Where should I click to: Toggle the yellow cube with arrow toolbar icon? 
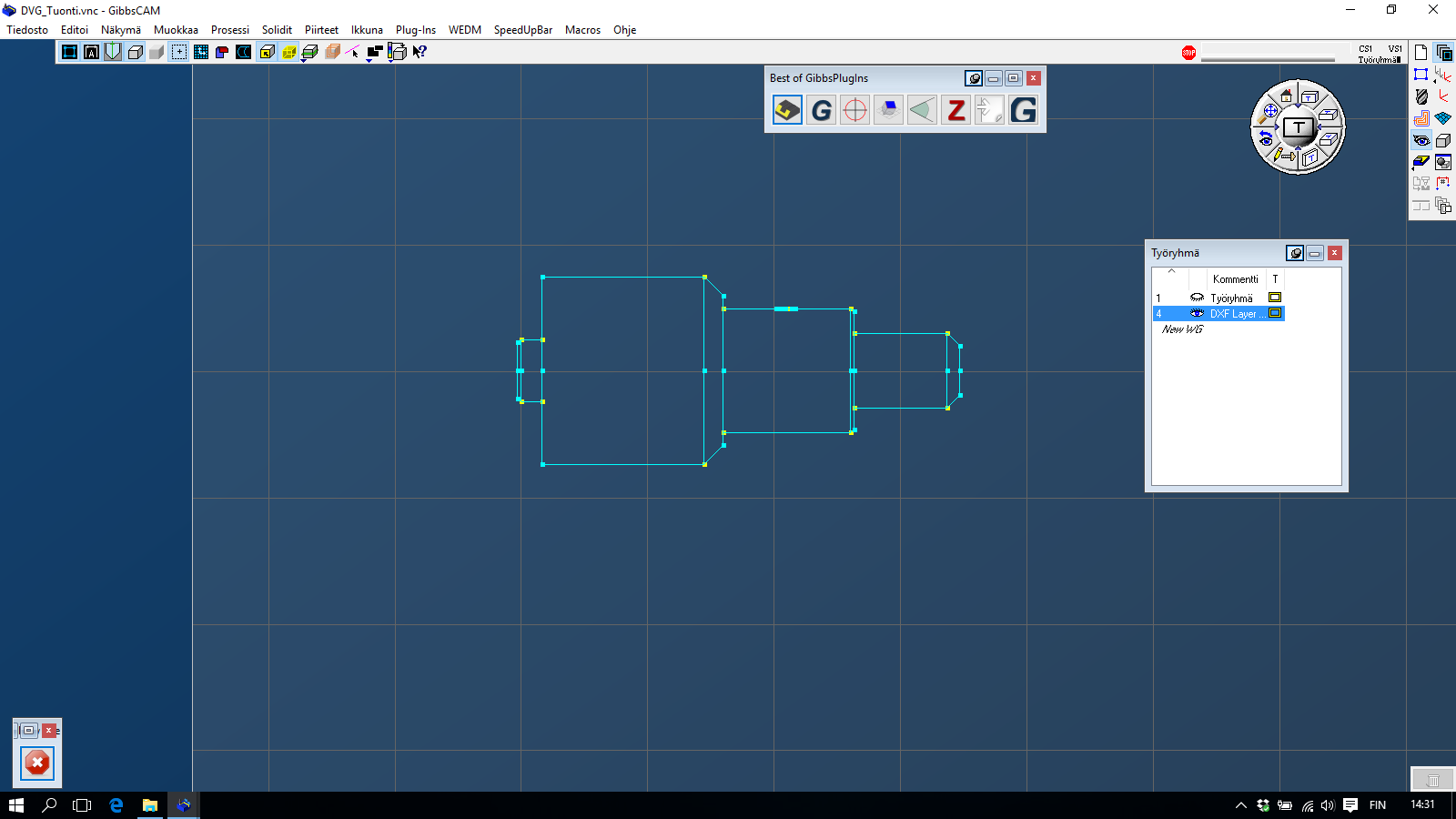(x=267, y=52)
